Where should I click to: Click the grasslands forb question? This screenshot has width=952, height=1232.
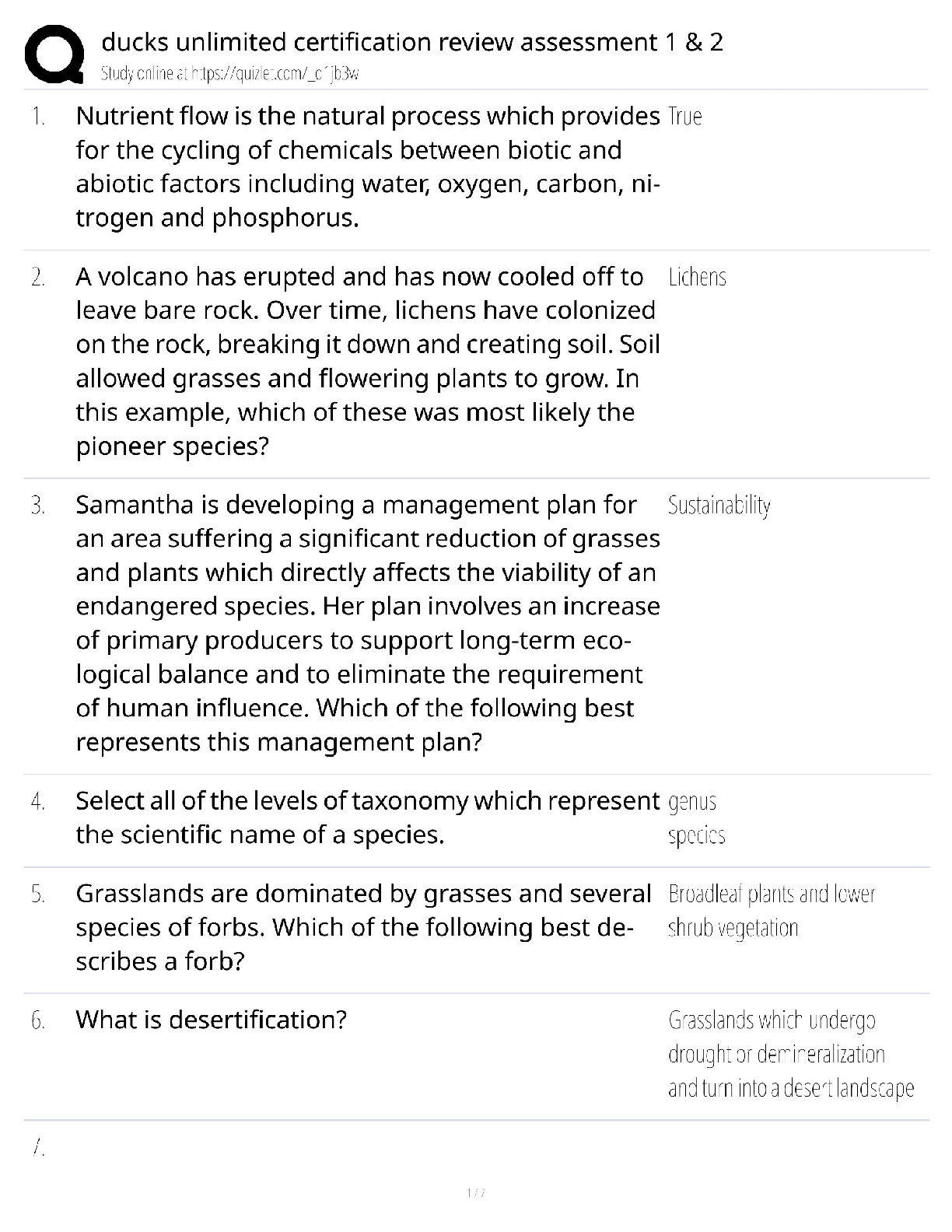point(362,927)
